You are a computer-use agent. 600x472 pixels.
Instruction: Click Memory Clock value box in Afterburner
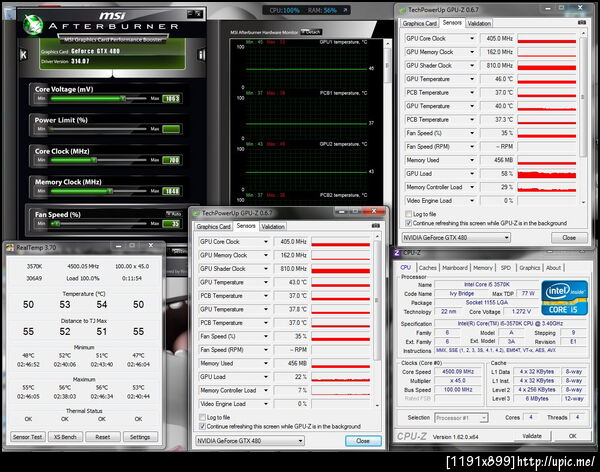(x=171, y=191)
